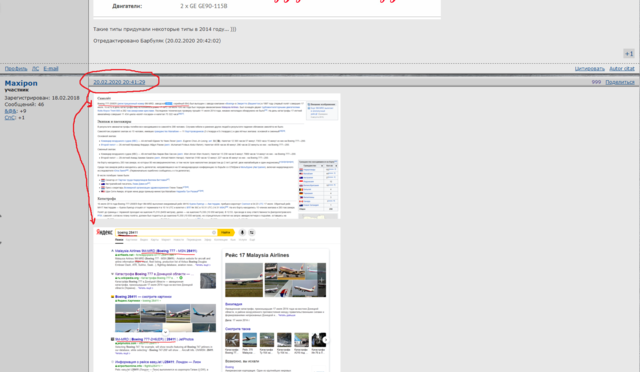This screenshot has height=372, width=640.
Task: Select the 'Отредактировано Барбуляк' edit note
Action: 157,41
